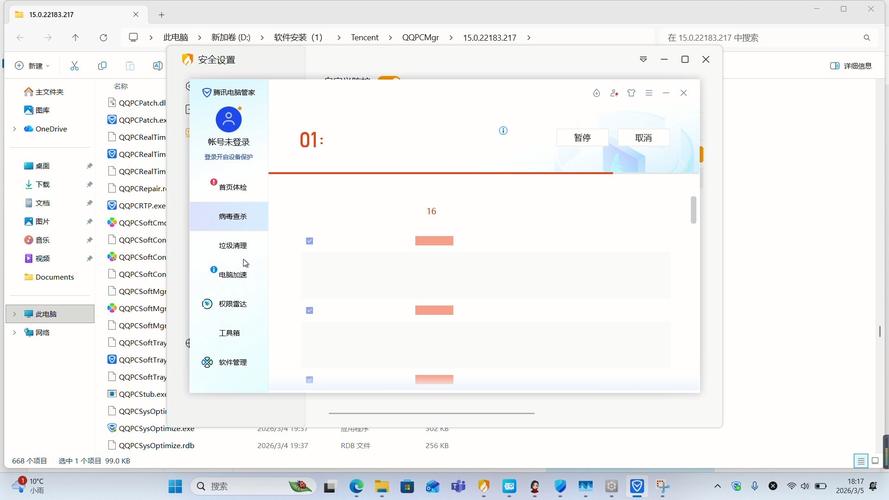Open the pin-down icon in 安全设置 title bar
This screenshot has width=889, height=500.
[x=643, y=59]
